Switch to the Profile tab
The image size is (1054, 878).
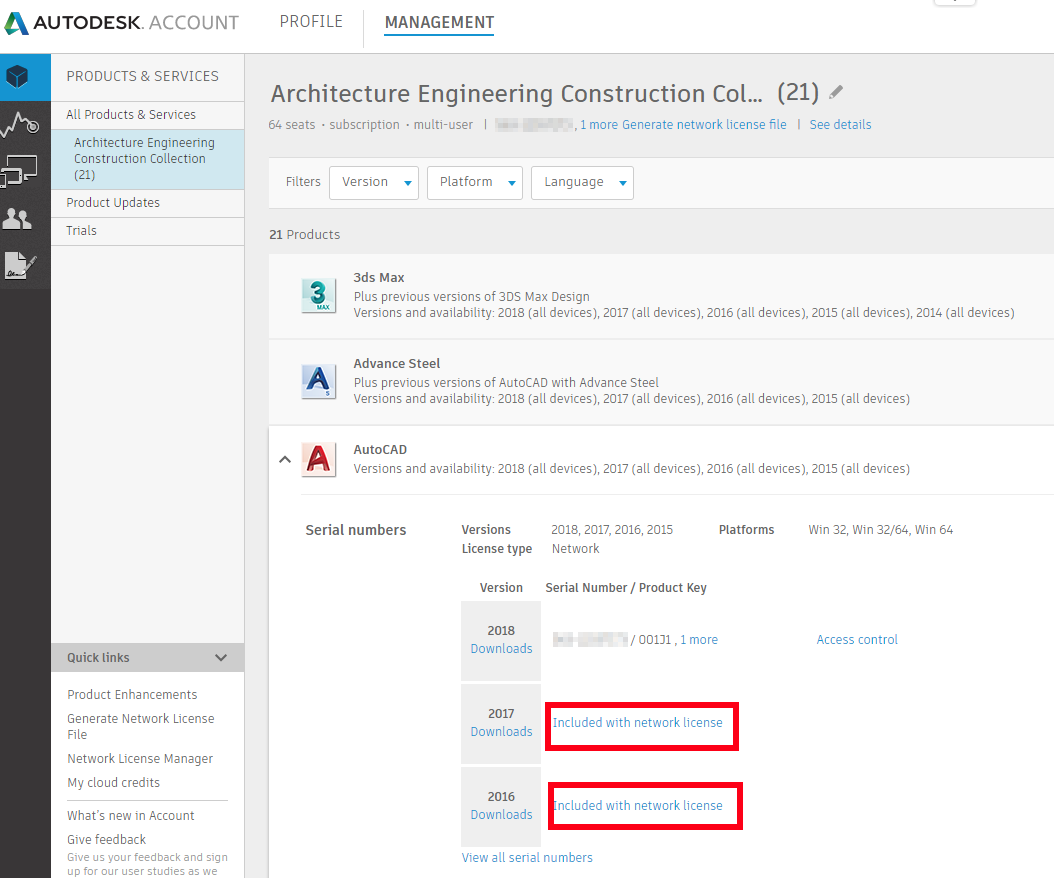(x=311, y=22)
